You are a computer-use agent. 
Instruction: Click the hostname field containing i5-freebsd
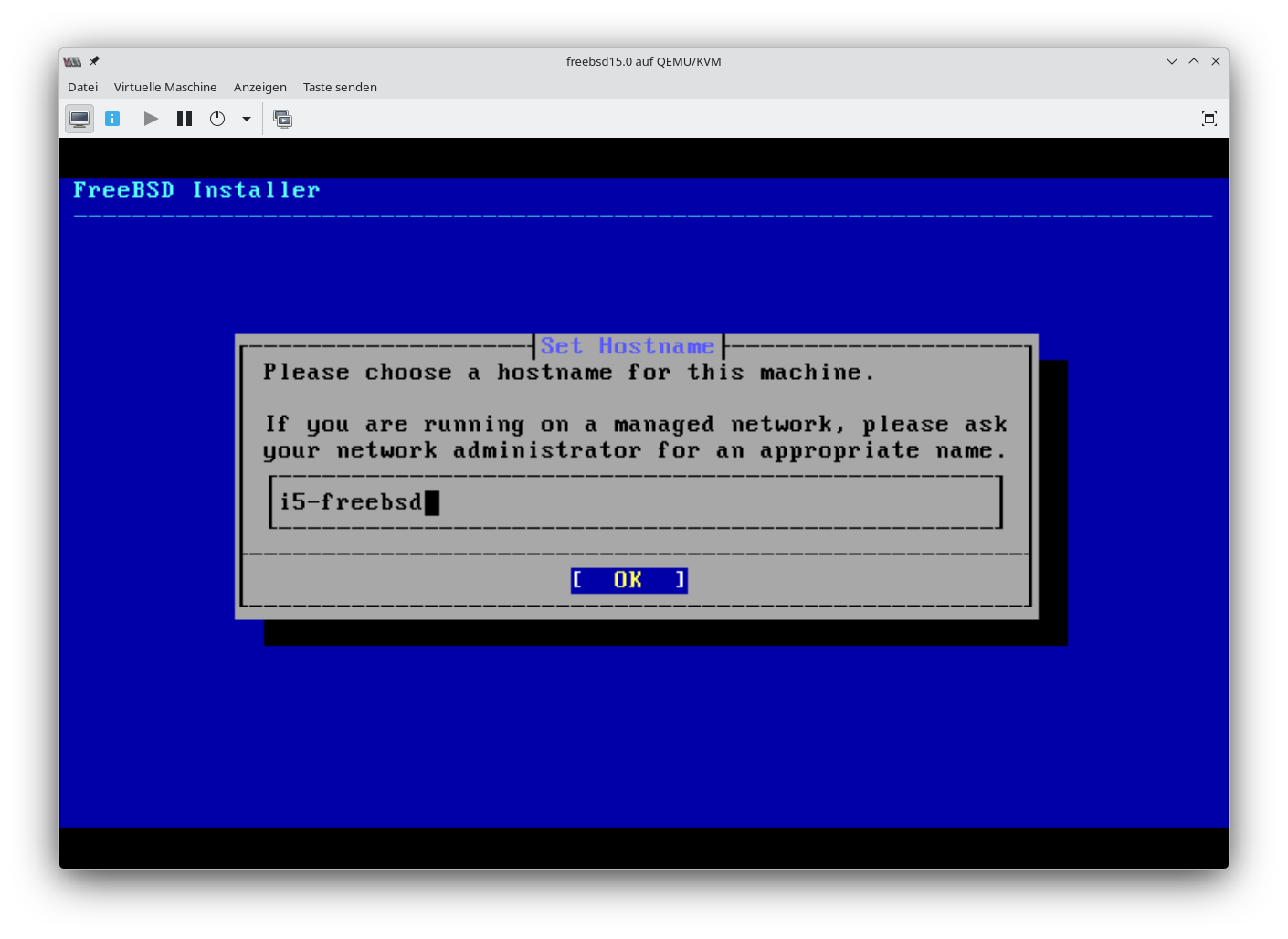click(635, 501)
